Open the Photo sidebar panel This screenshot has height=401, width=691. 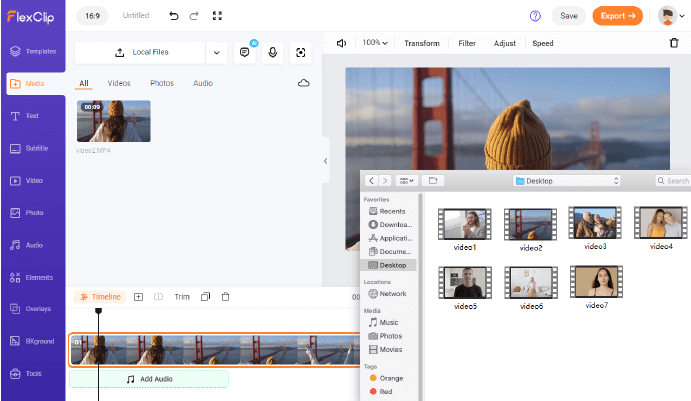27,213
